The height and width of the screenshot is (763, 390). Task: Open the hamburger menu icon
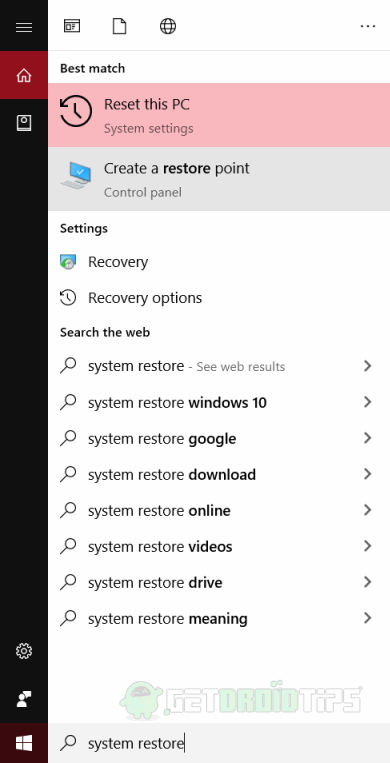[24, 28]
